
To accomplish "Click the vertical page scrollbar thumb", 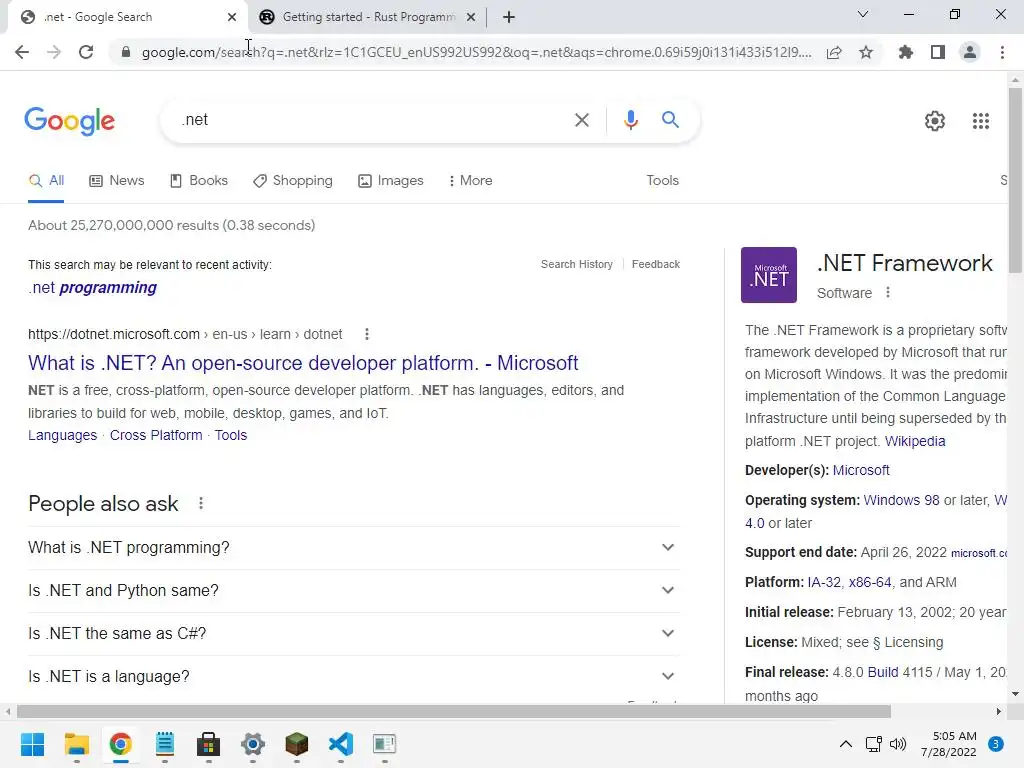I will [x=1015, y=180].
